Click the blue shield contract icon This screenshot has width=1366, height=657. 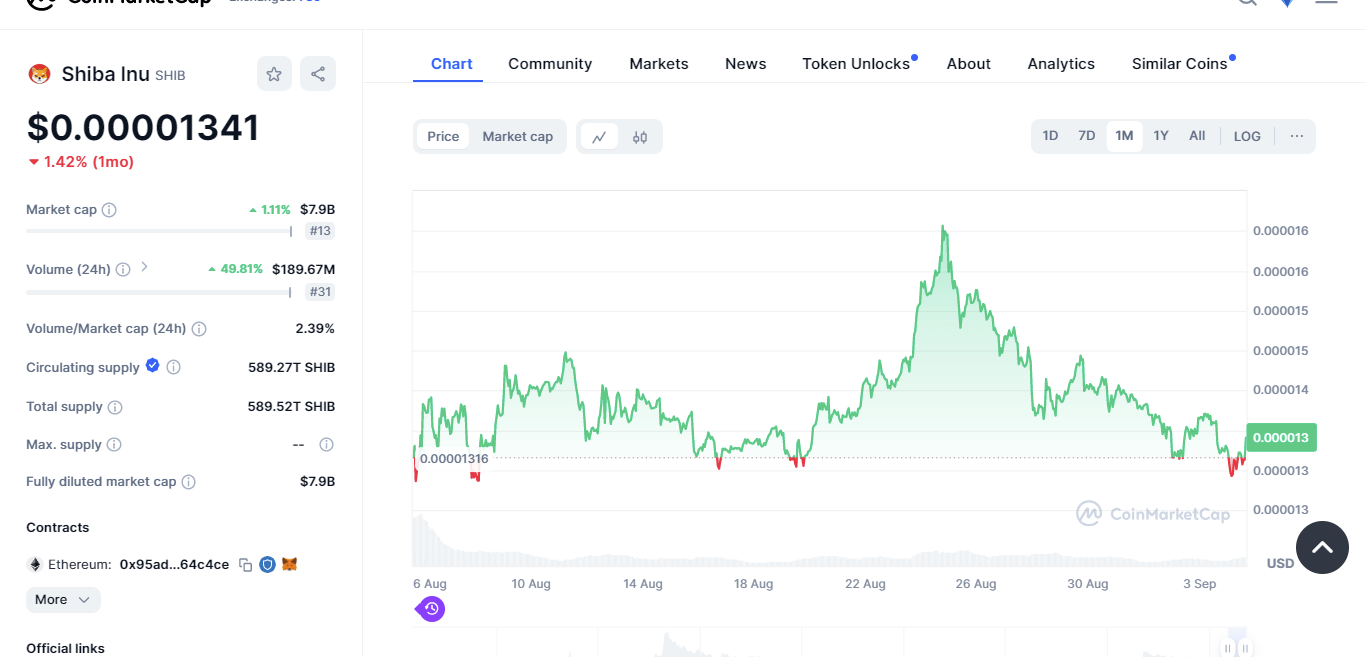[267, 565]
